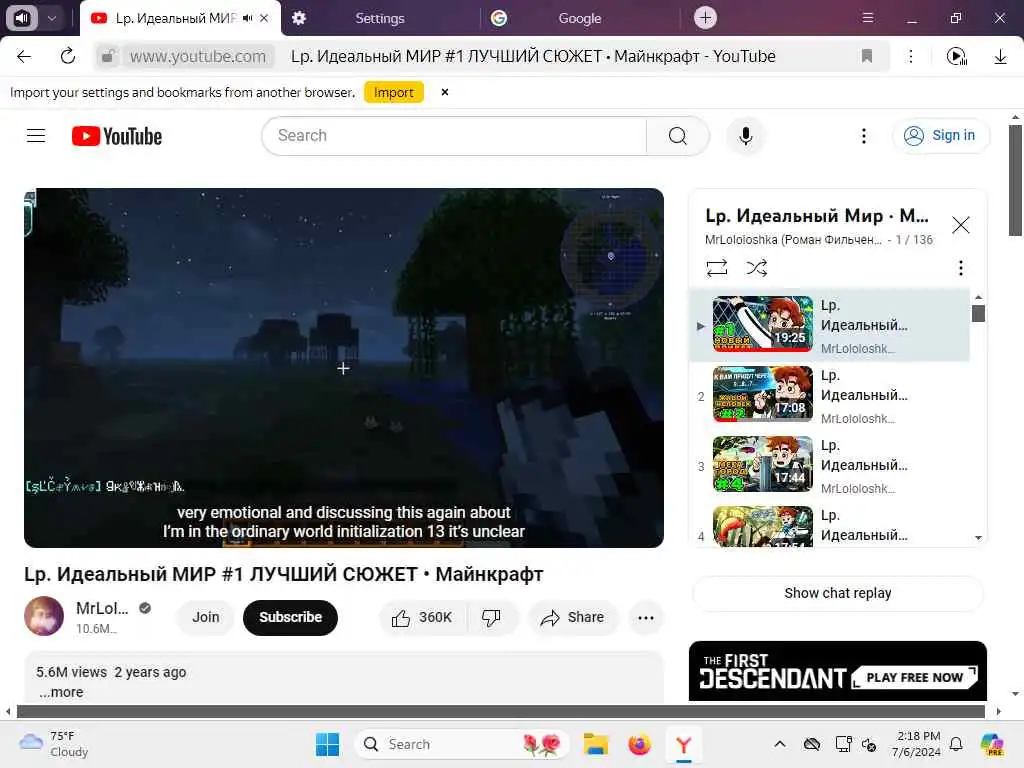Bookmark this page with the bookmark icon

pos(867,56)
